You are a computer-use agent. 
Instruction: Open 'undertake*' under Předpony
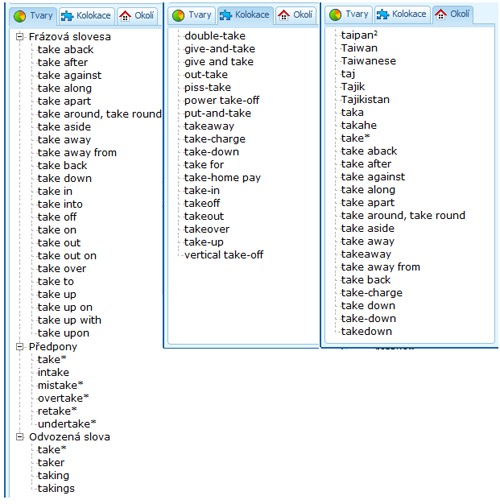[x=67, y=424]
